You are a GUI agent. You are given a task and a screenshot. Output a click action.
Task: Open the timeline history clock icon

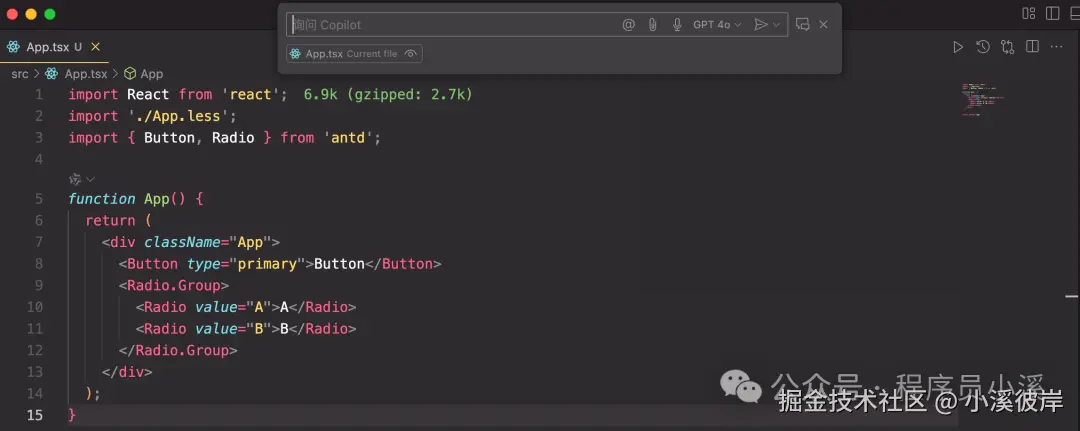(x=983, y=47)
